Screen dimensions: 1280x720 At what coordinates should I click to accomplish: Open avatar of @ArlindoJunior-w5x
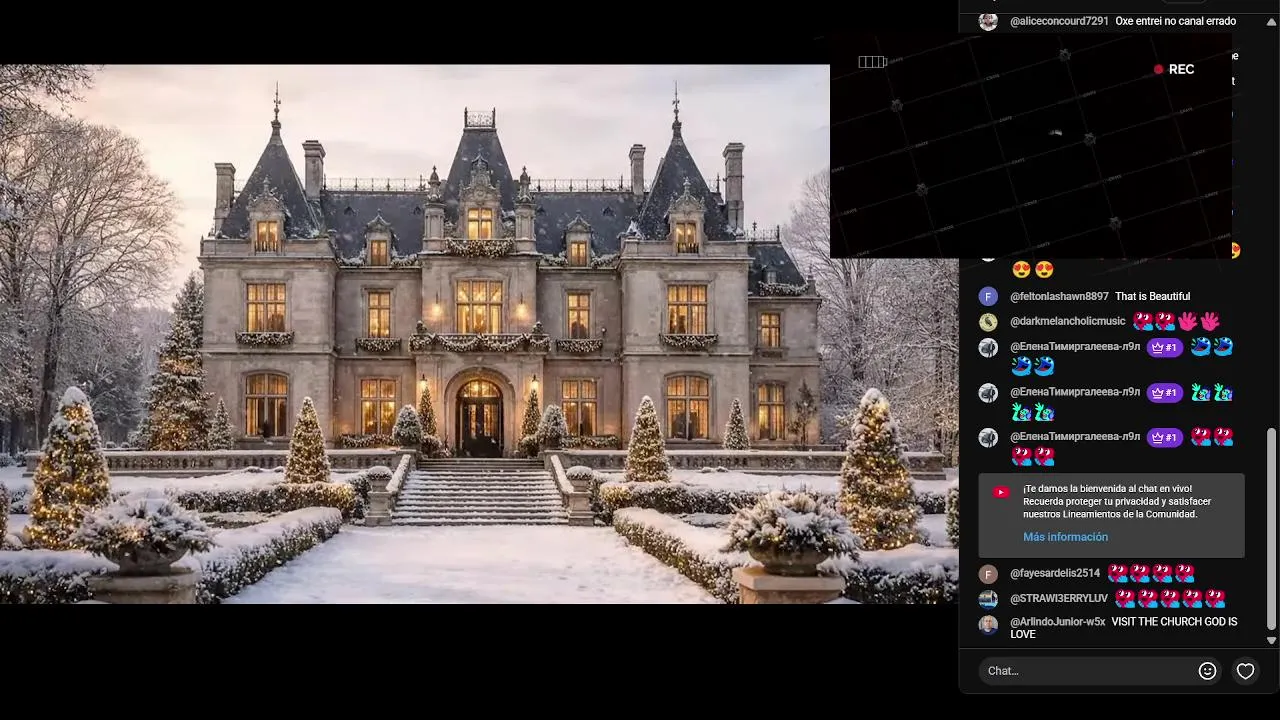(988, 625)
